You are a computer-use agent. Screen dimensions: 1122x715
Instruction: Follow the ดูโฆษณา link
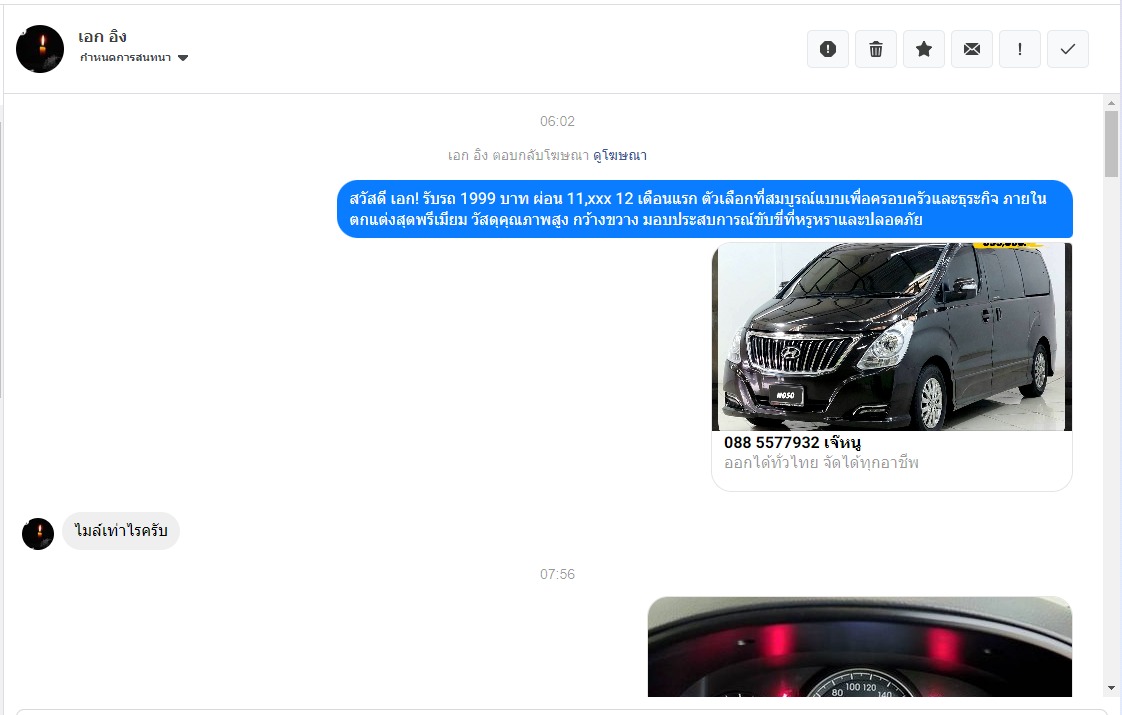click(x=620, y=155)
